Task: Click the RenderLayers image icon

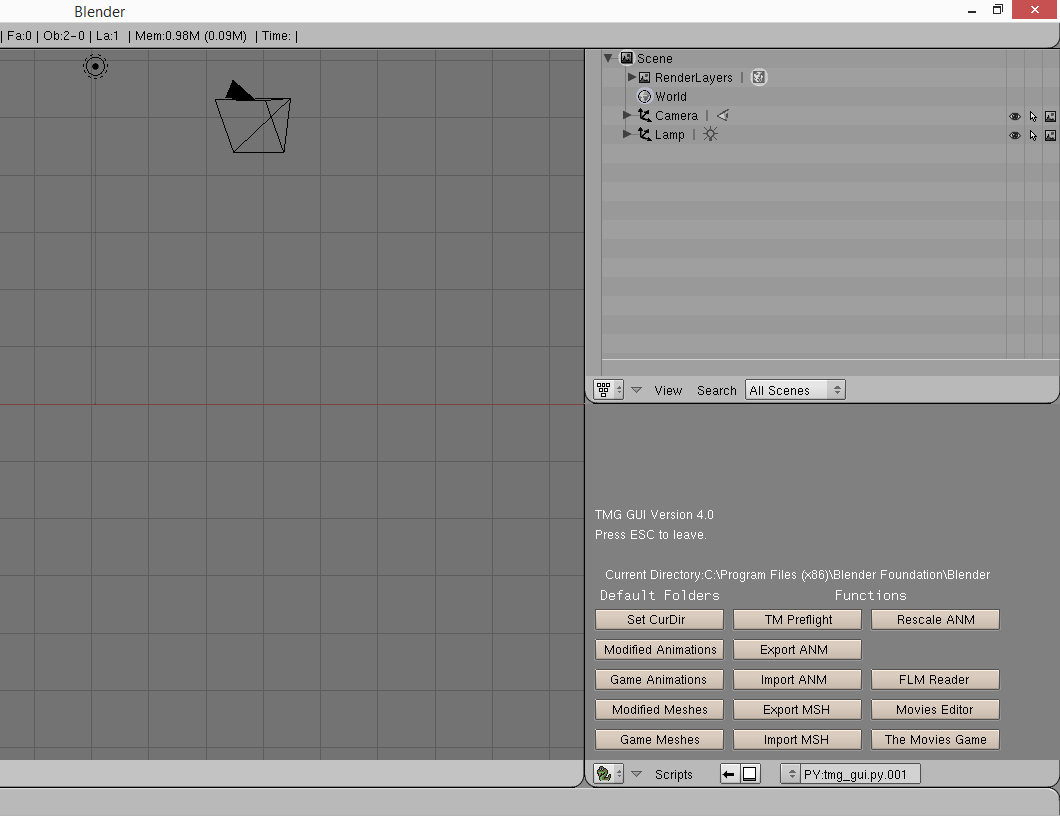Action: coord(644,77)
